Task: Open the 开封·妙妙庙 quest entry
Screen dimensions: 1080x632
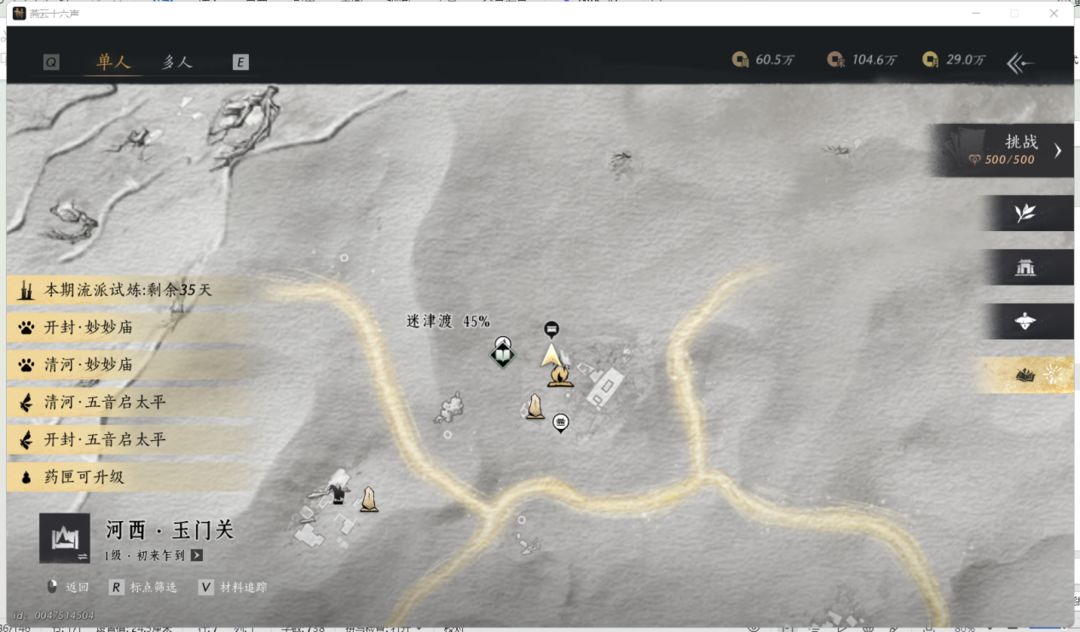Action: pos(127,327)
